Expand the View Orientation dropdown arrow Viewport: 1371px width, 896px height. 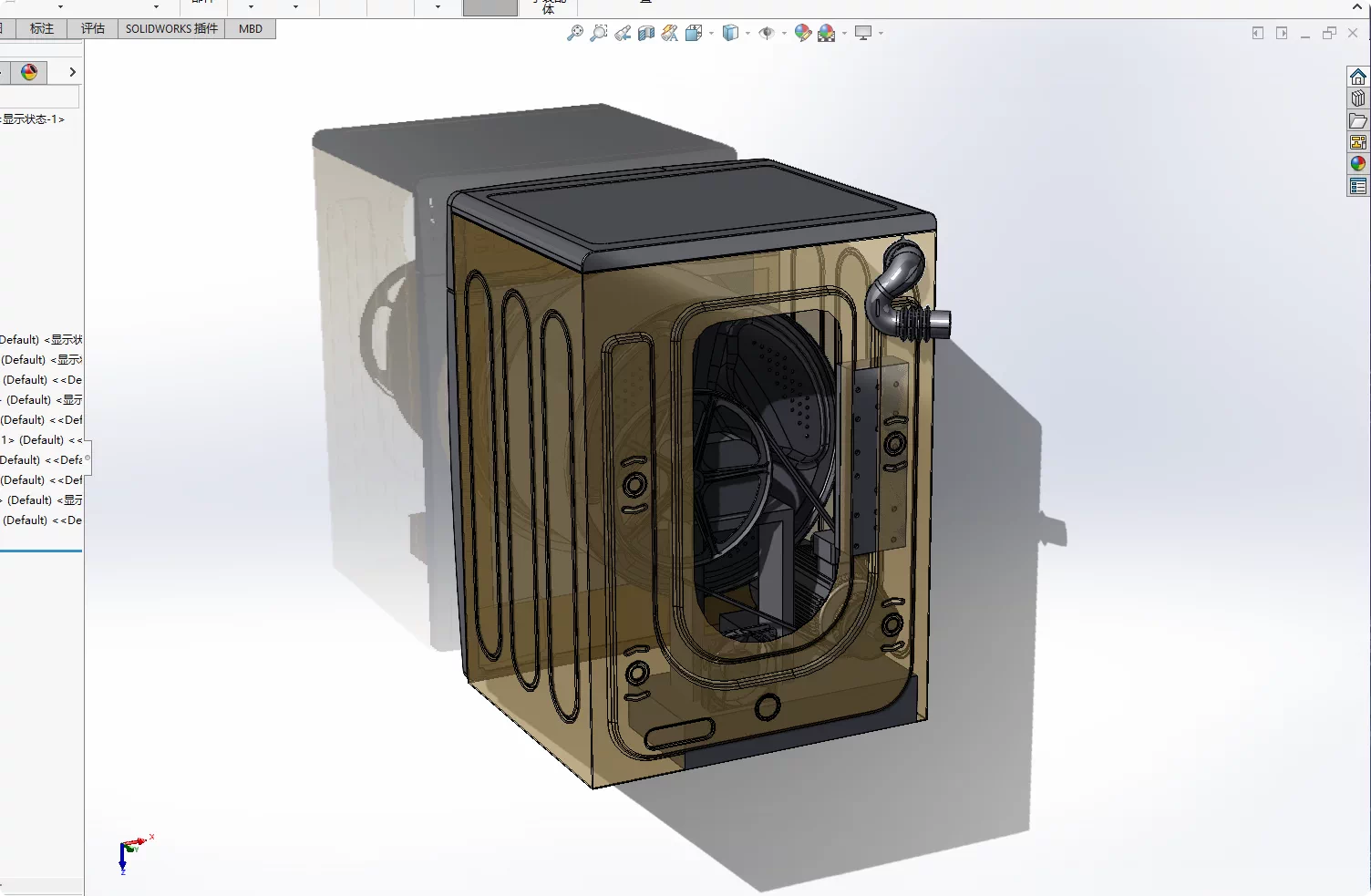pos(711,34)
